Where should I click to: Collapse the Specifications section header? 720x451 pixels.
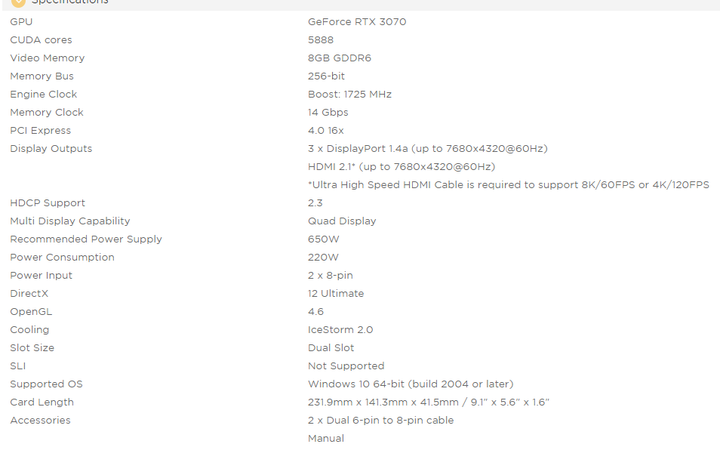[360, 5]
